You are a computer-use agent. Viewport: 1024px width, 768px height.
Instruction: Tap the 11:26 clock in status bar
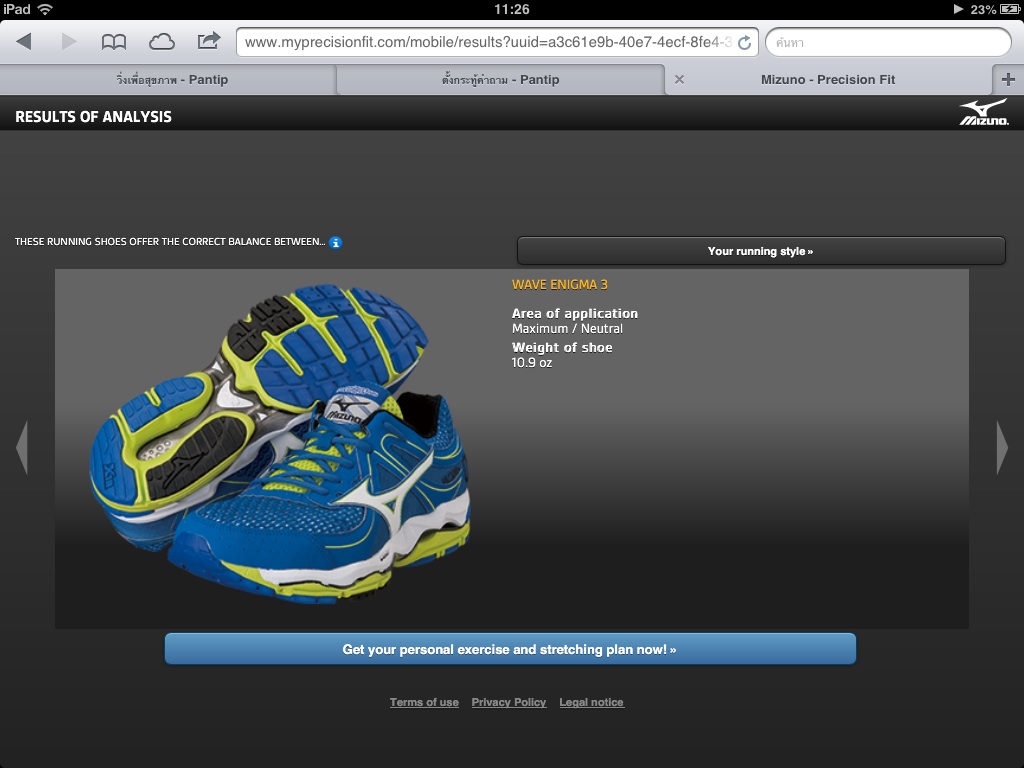[x=512, y=9]
